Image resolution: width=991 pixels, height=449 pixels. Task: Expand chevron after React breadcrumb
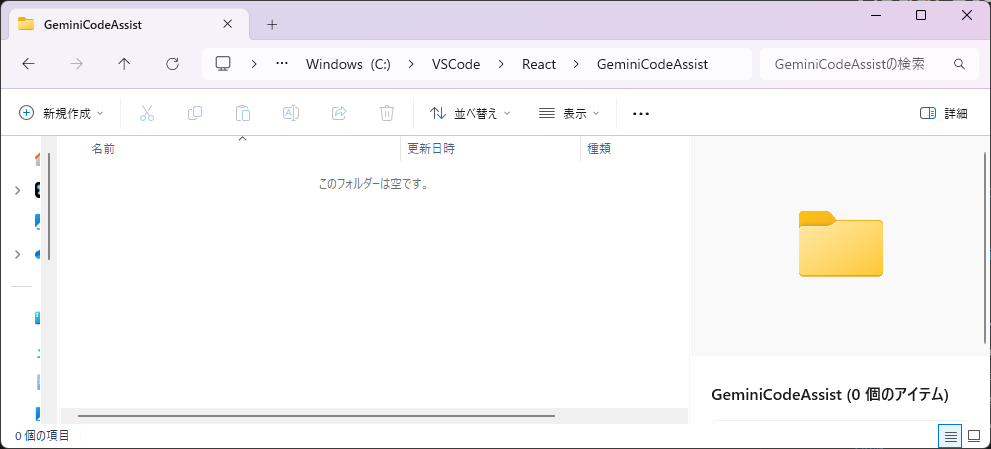pos(576,64)
